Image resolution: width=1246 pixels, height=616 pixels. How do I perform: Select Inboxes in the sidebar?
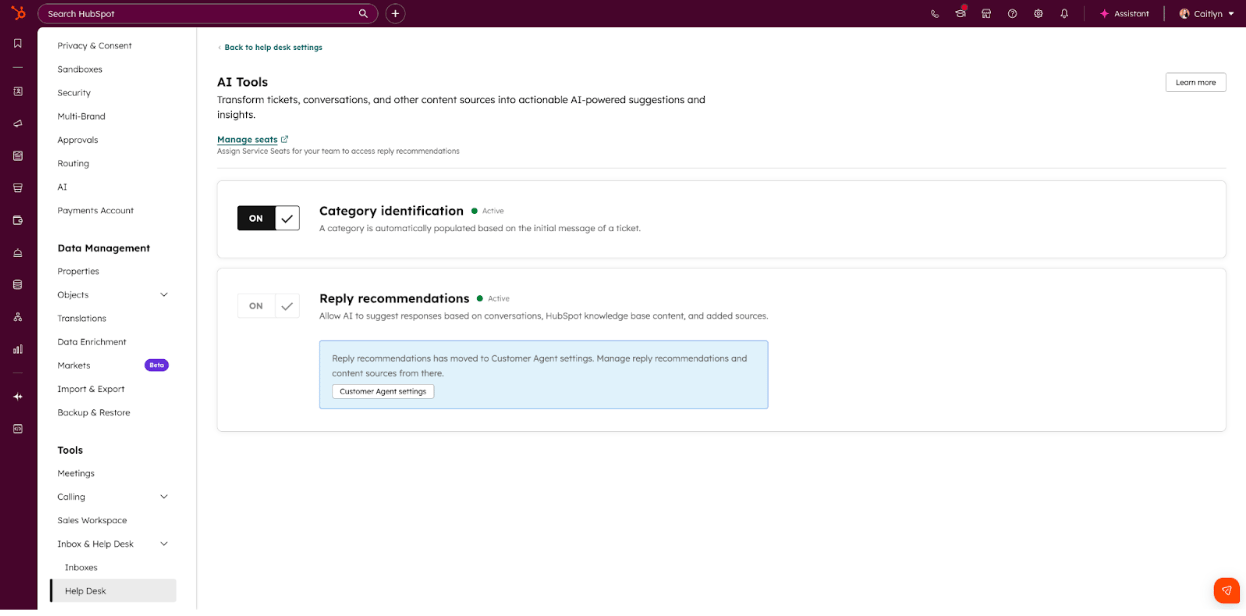81,568
